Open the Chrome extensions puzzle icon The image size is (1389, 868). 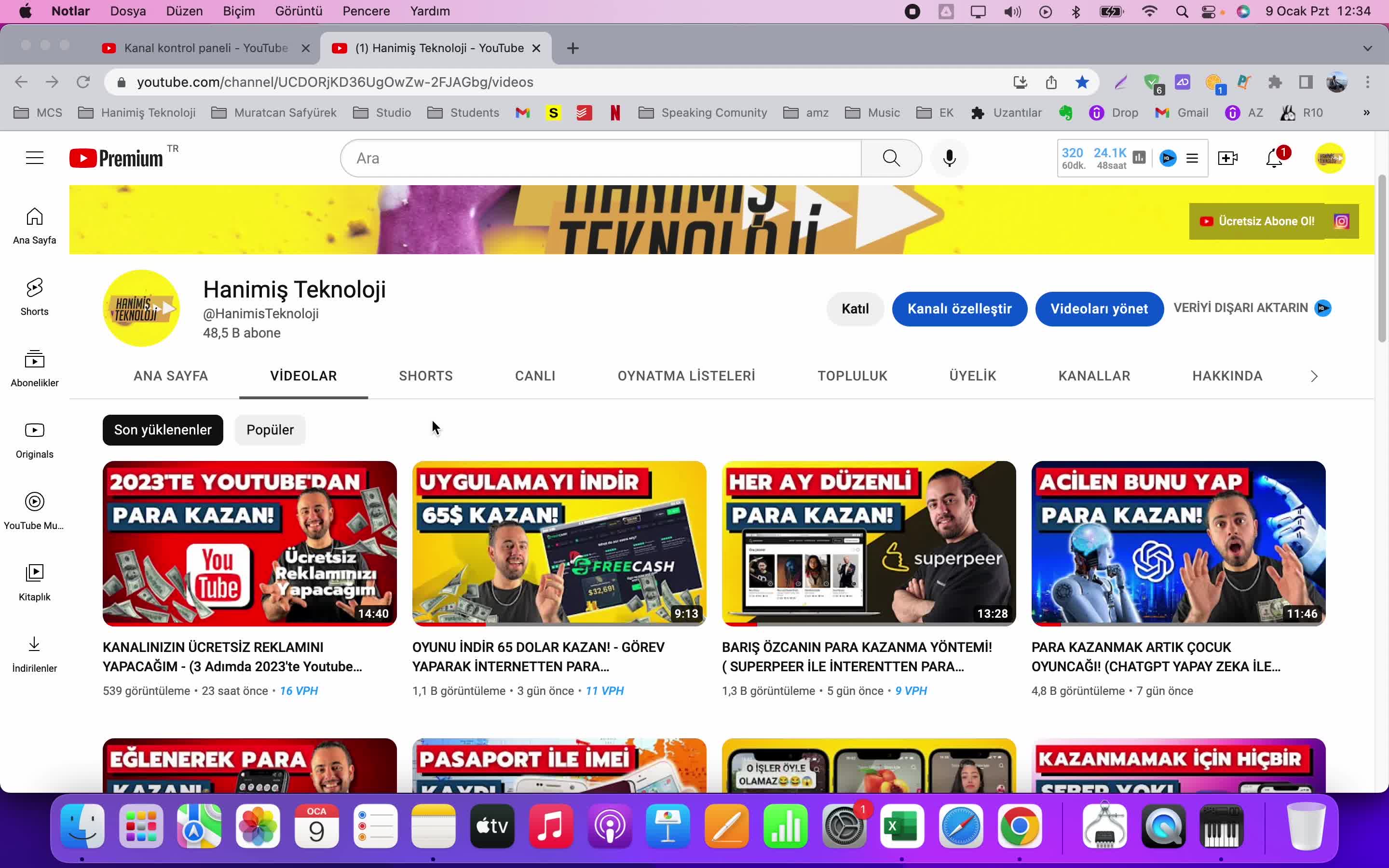[1275, 82]
